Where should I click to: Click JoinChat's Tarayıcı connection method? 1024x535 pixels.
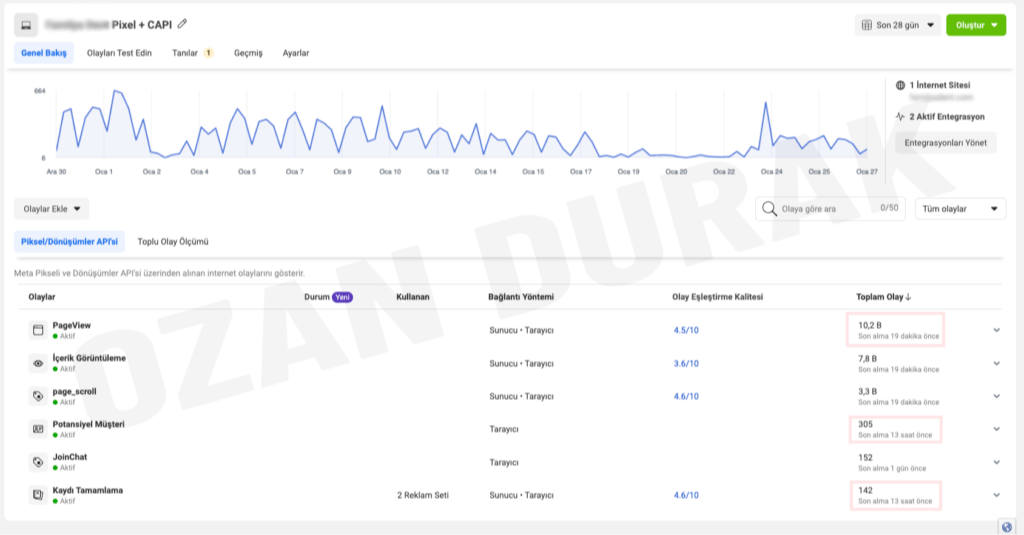point(504,462)
